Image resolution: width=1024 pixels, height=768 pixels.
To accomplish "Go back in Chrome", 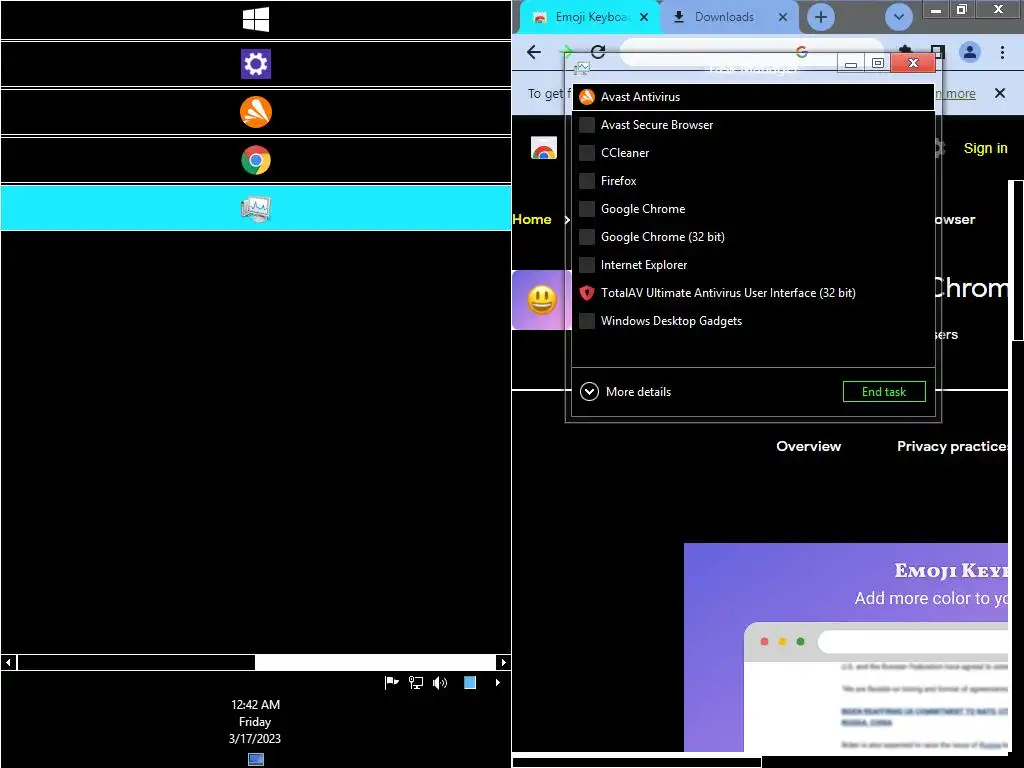I will pos(534,52).
